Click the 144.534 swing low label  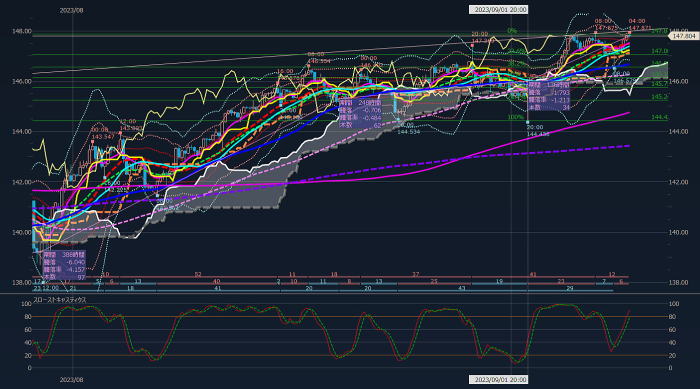(x=408, y=132)
